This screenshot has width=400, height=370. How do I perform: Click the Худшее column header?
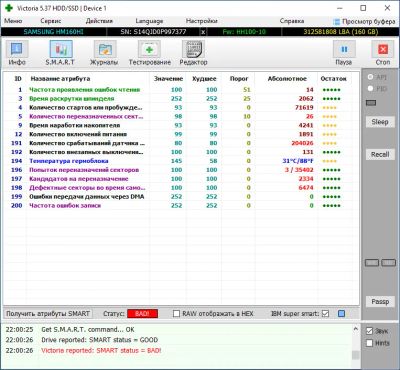(204, 79)
